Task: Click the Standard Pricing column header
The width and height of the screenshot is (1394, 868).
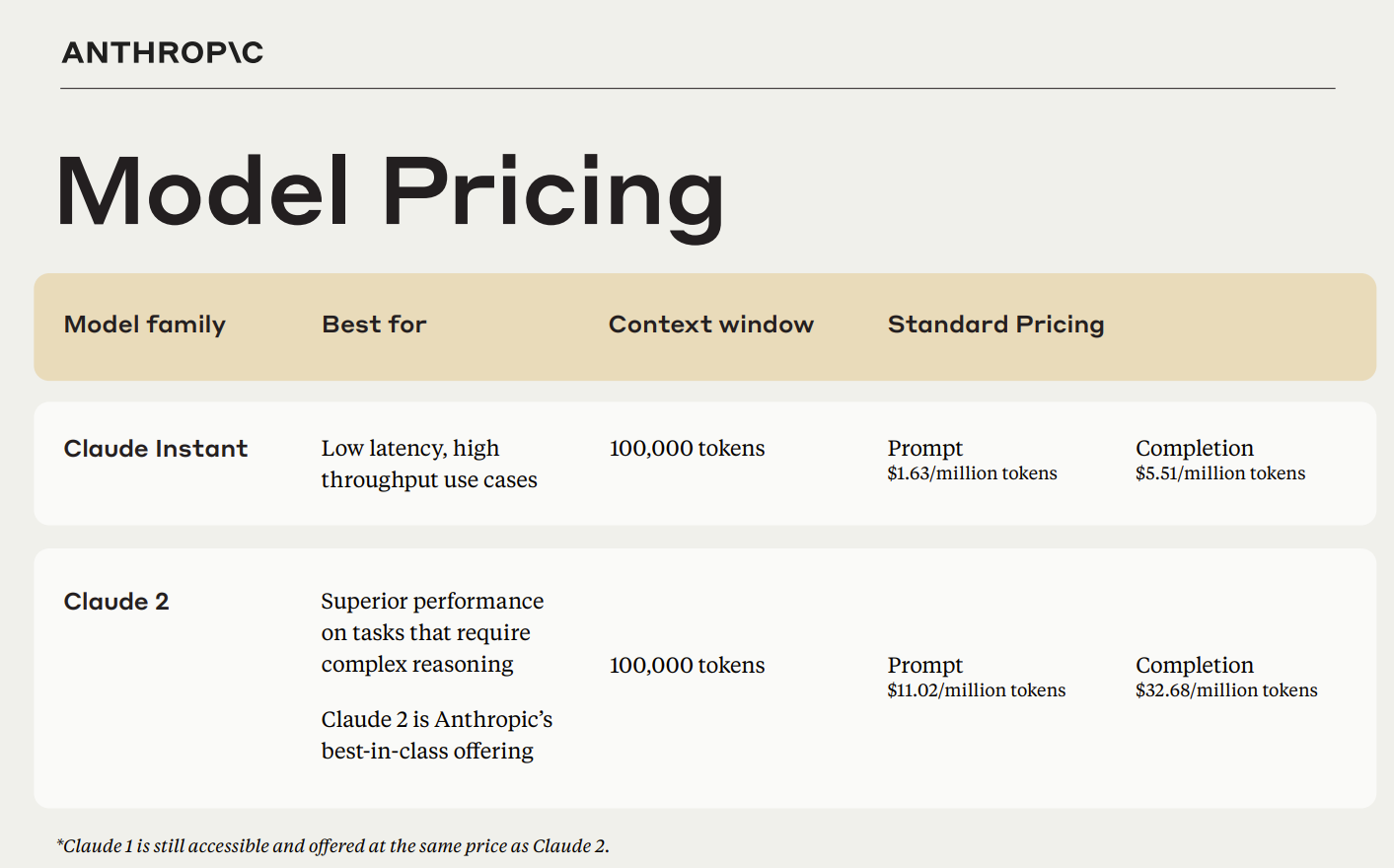Action: point(996,325)
